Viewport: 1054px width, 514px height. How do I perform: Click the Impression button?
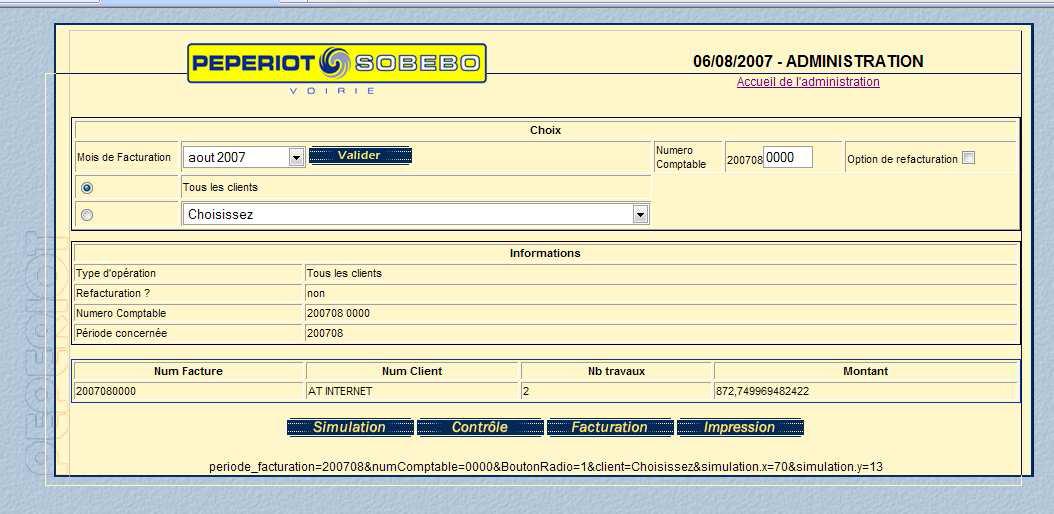(x=739, y=427)
